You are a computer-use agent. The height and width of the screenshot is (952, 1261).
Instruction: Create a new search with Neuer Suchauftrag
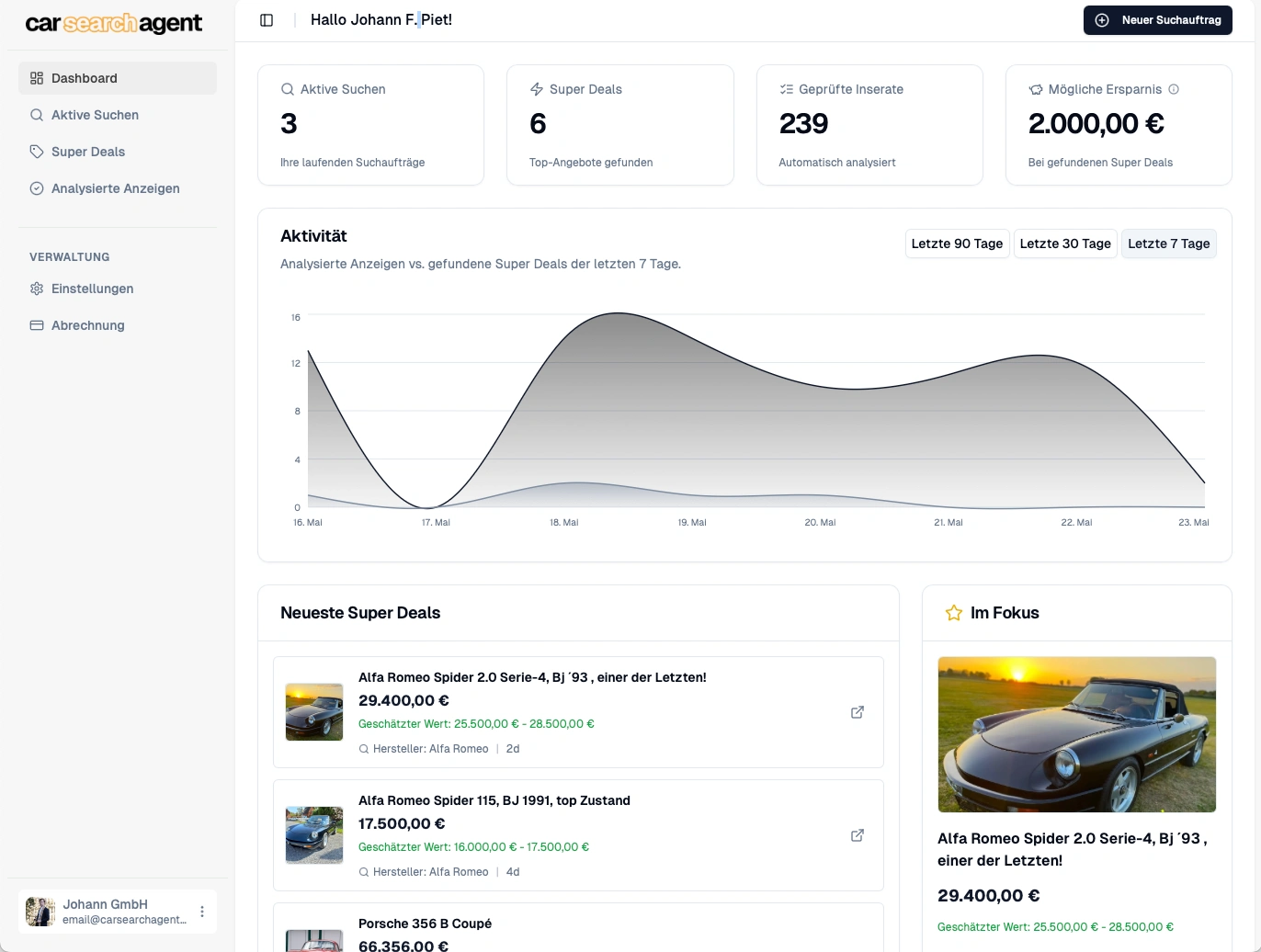pyautogui.click(x=1158, y=20)
